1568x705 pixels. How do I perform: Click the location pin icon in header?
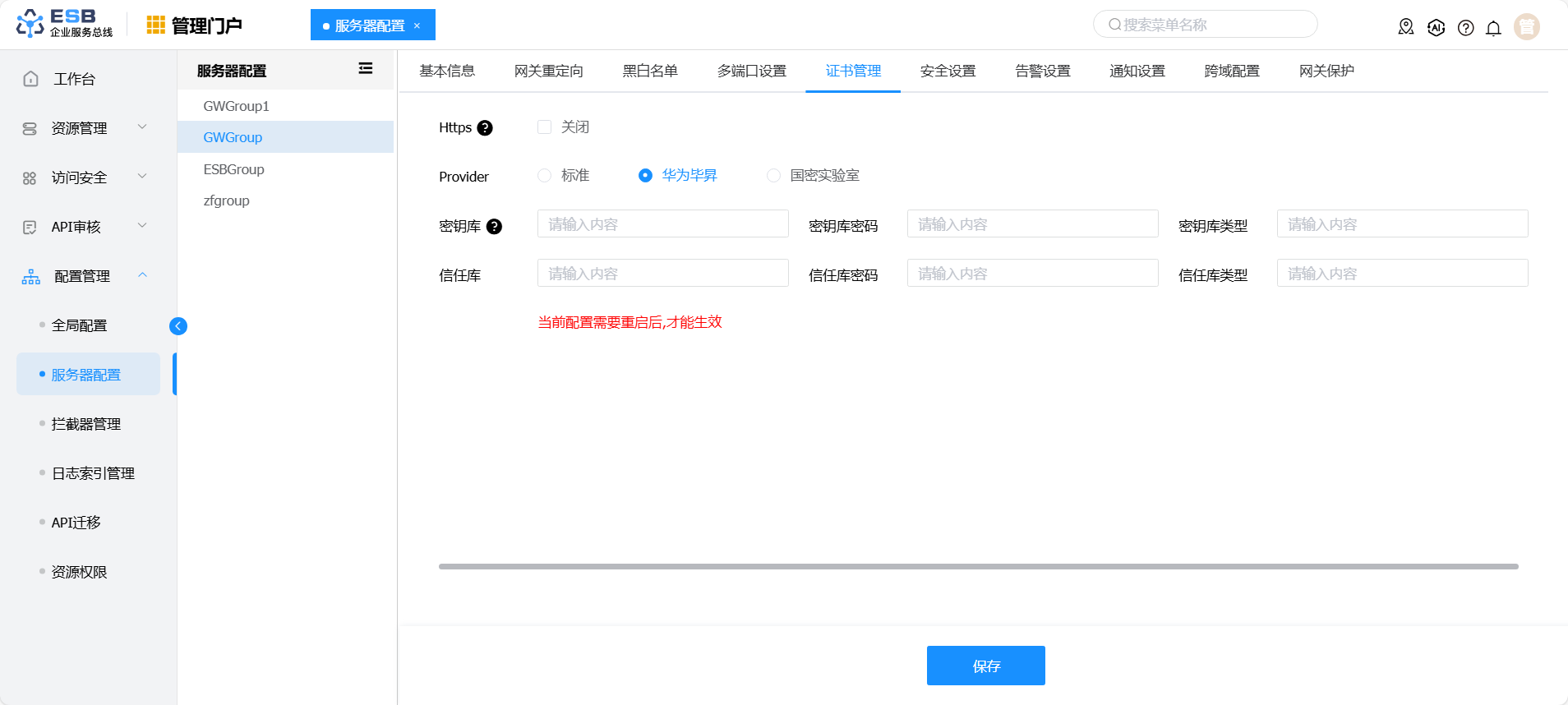(1406, 27)
